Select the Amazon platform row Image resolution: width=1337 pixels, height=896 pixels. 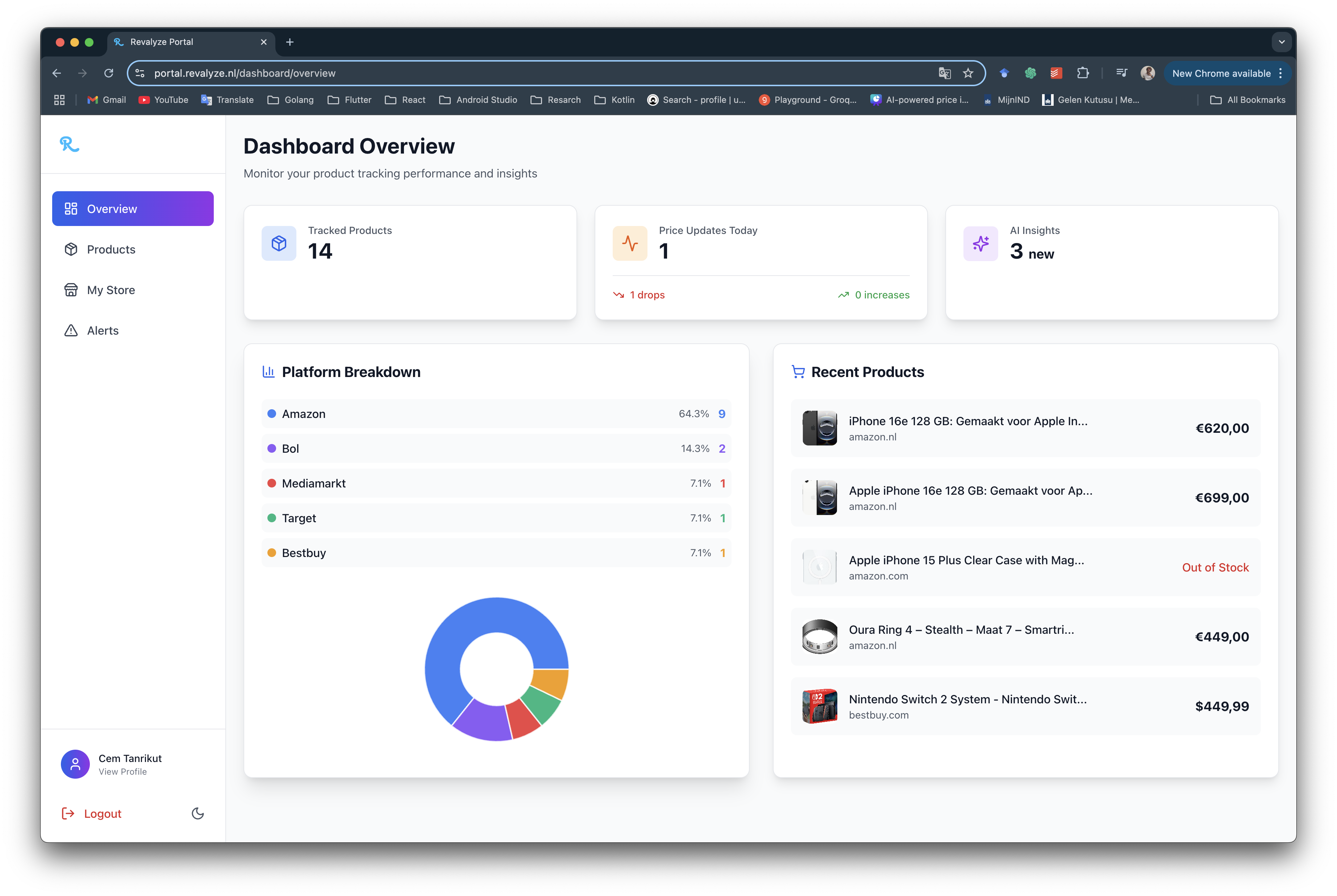pyautogui.click(x=496, y=414)
